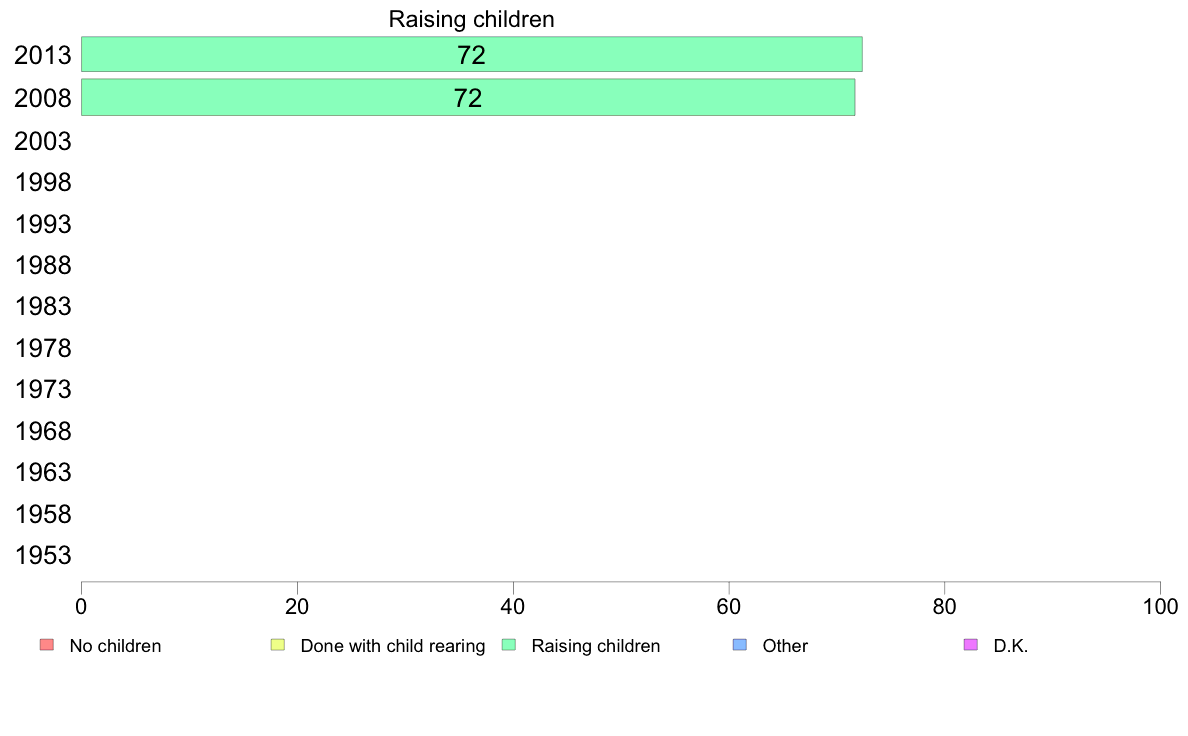Select the blue Other legend swatch
Screen dimensions: 1188x736
pyautogui.click(x=740, y=645)
